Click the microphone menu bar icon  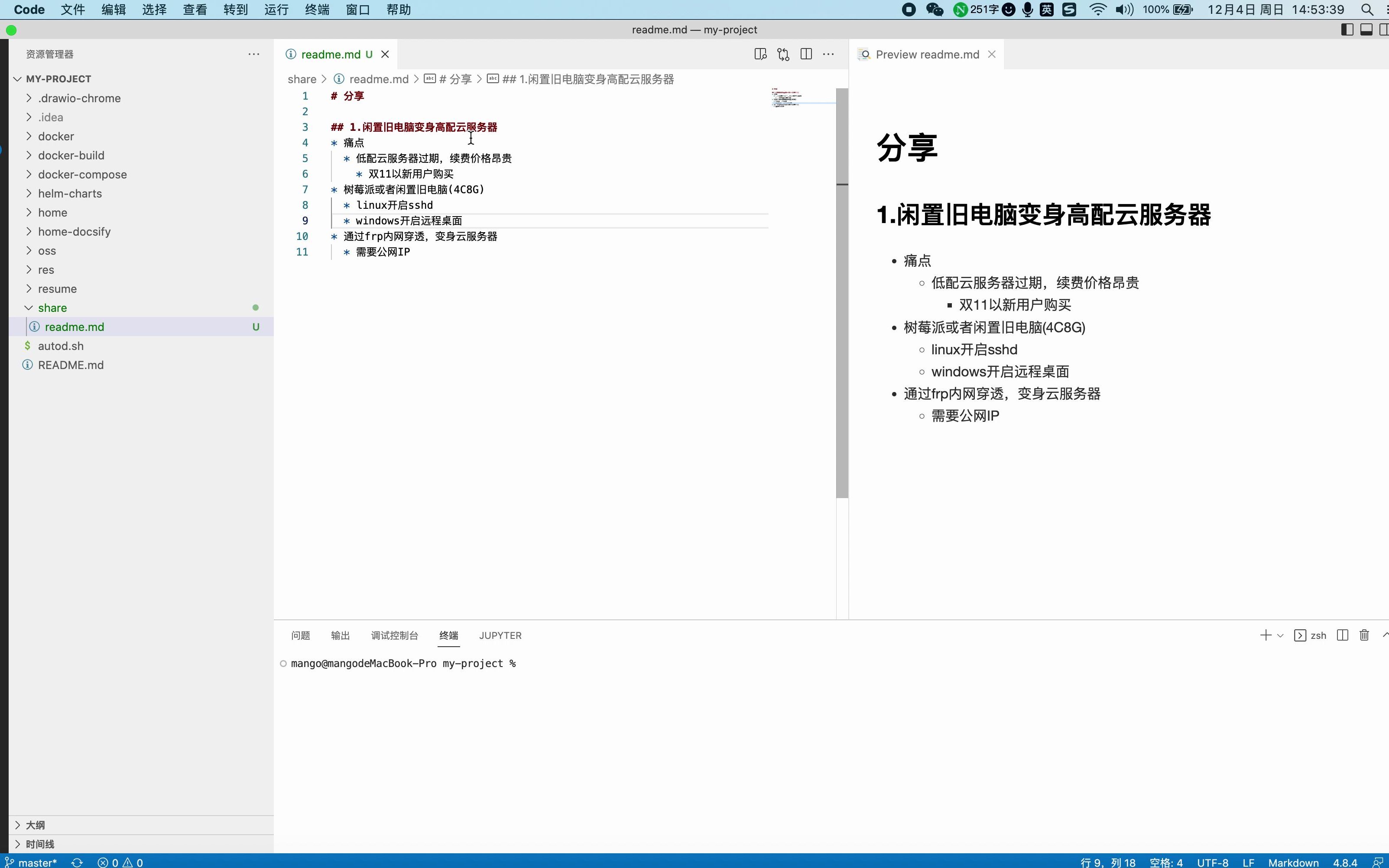1028,10
